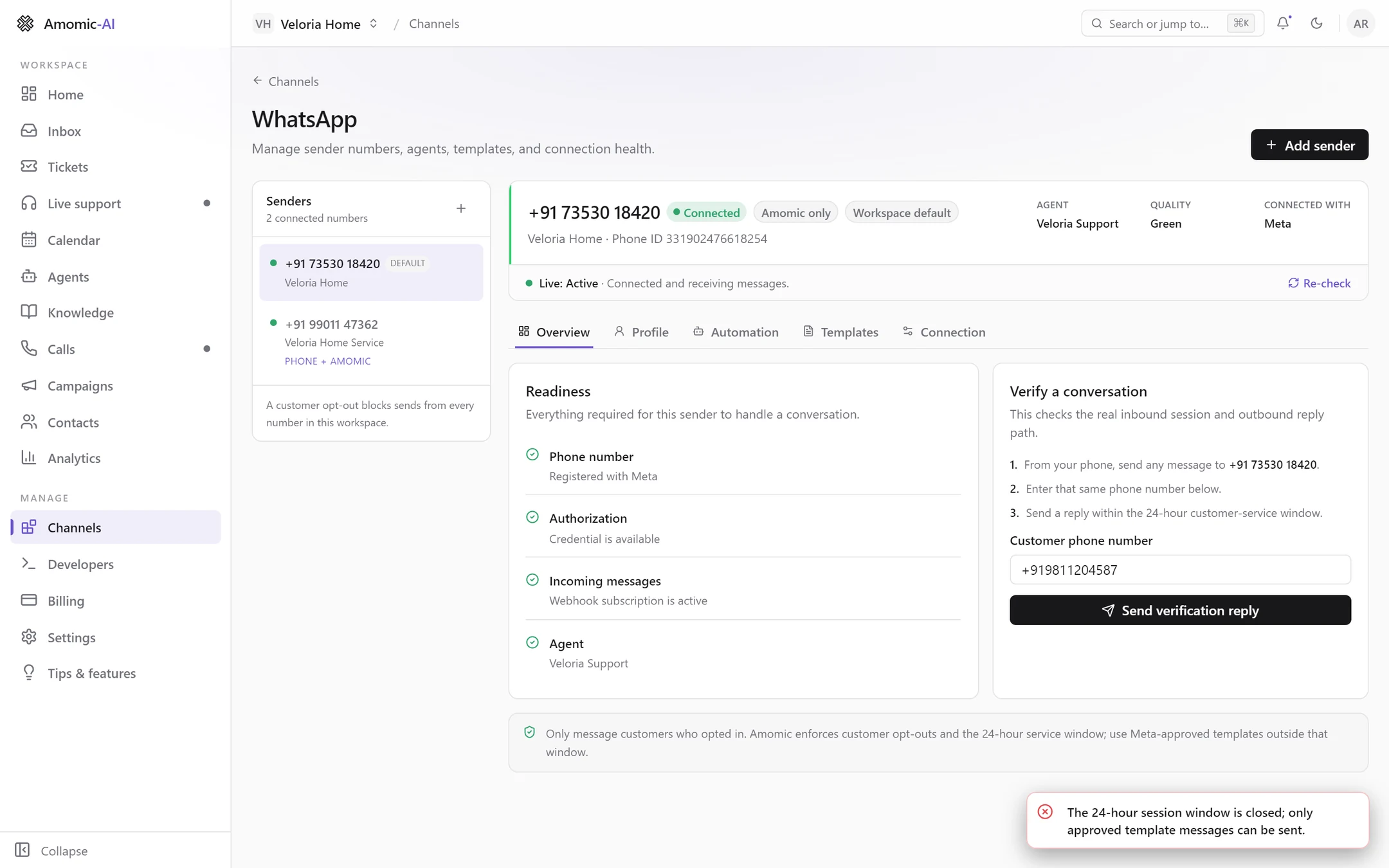Go to Calls

click(x=116, y=349)
